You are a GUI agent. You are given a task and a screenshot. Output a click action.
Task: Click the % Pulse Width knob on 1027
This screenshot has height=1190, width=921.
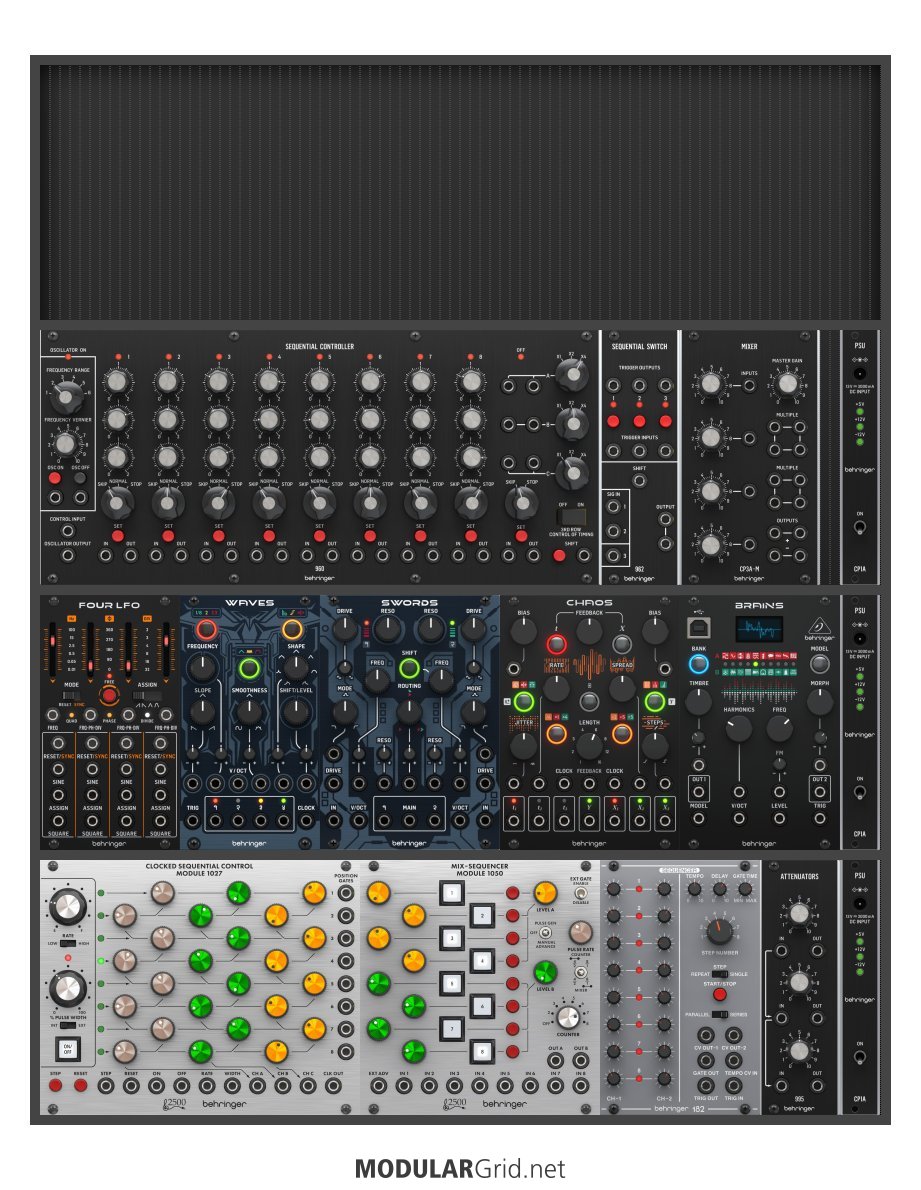68,988
